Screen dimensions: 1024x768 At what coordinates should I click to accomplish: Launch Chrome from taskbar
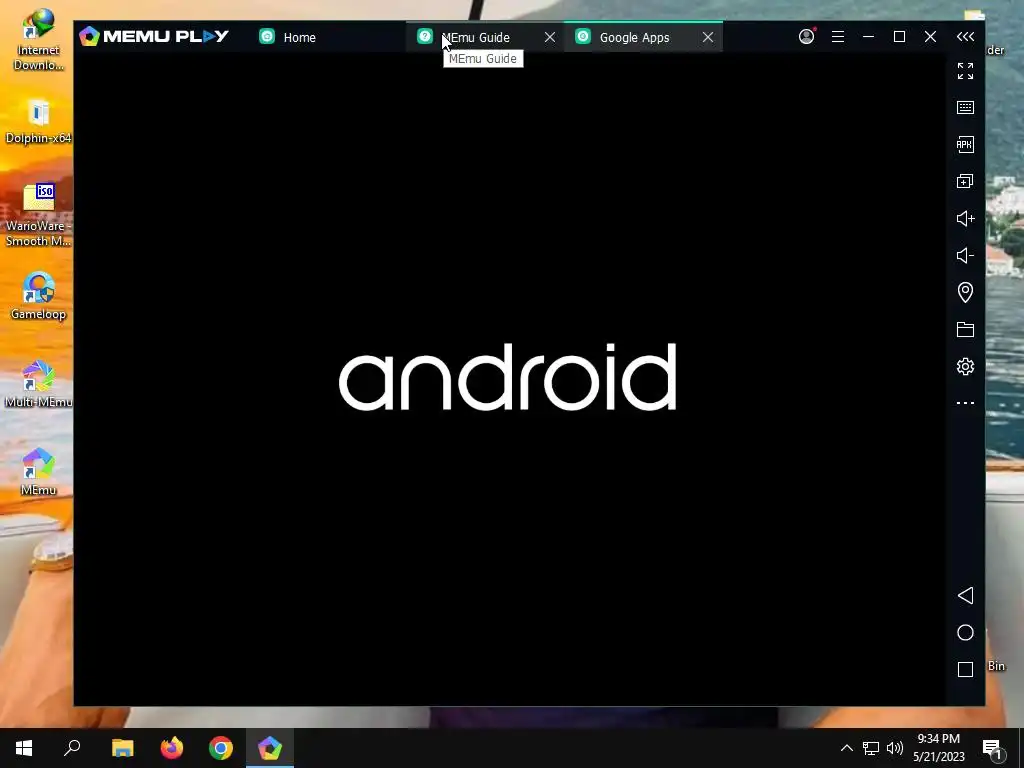pyautogui.click(x=221, y=748)
